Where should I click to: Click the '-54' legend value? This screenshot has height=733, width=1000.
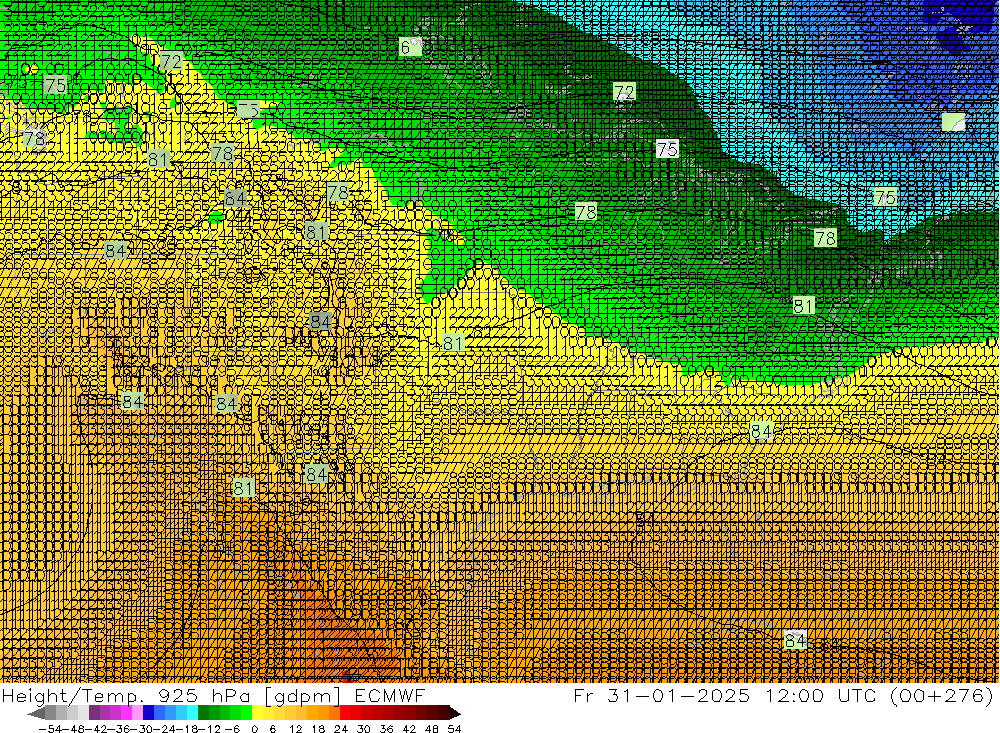[50, 729]
